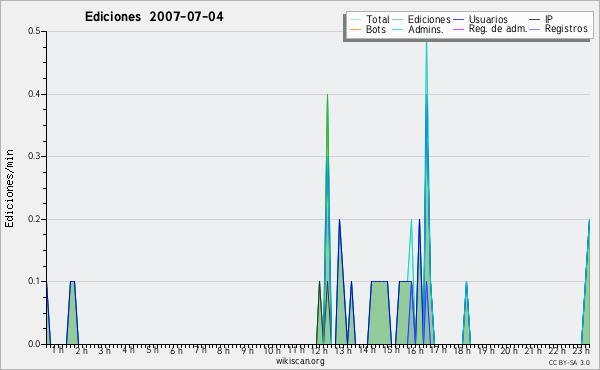The width and height of the screenshot is (600, 370).
Task: Click the 23 h tick label
Action: [581, 350]
